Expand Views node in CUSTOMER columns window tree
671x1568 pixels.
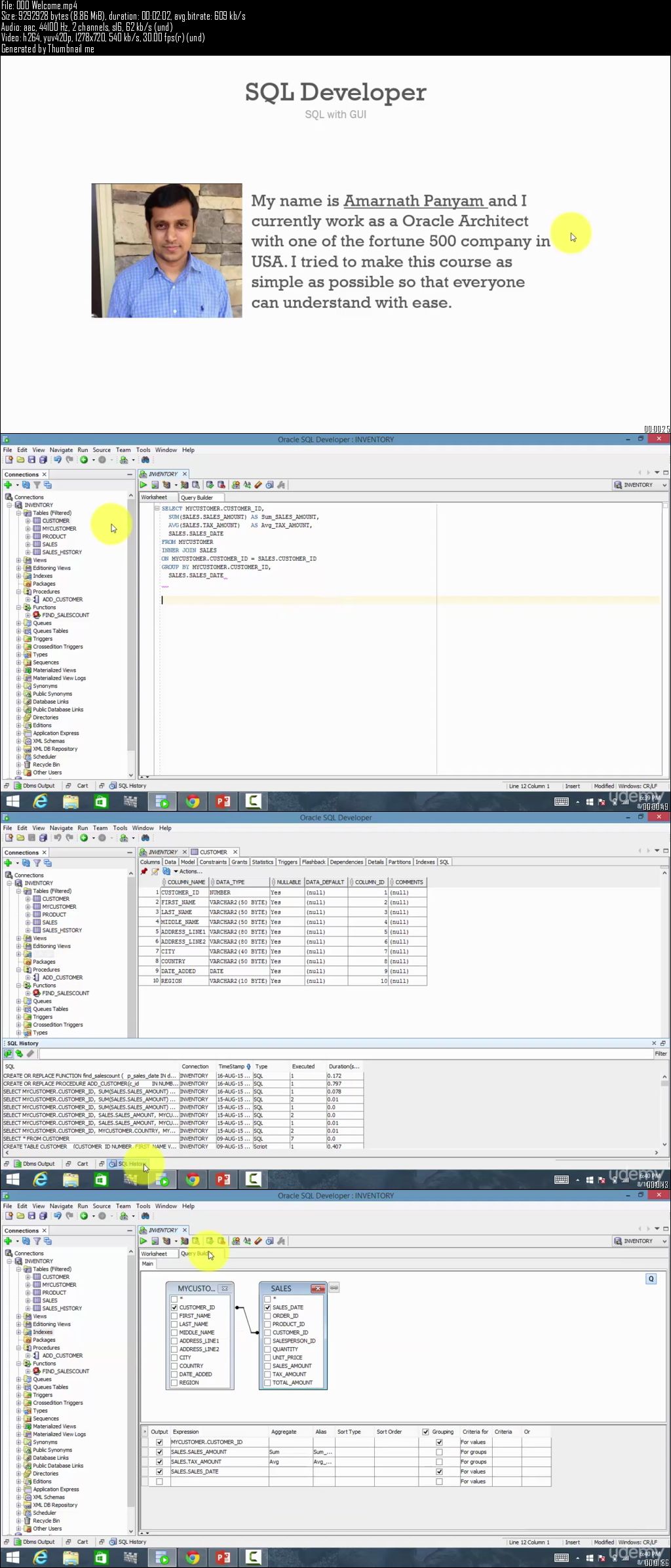[x=19, y=938]
